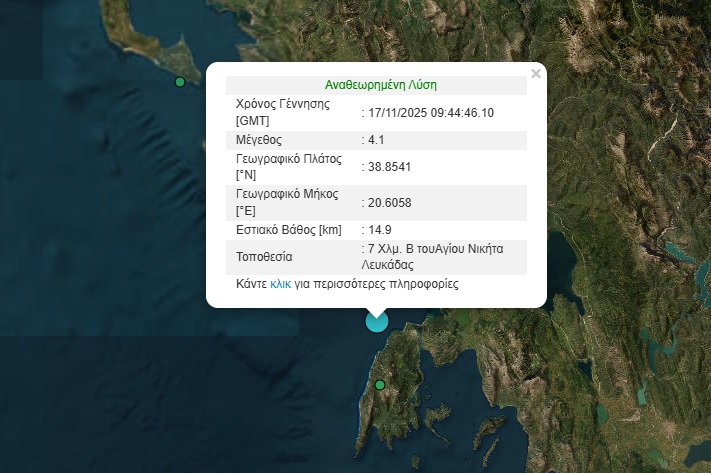The height and width of the screenshot is (473, 711).
Task: Click the origin time value 17/11/2025 09:44:46.10
Action: (x=431, y=113)
